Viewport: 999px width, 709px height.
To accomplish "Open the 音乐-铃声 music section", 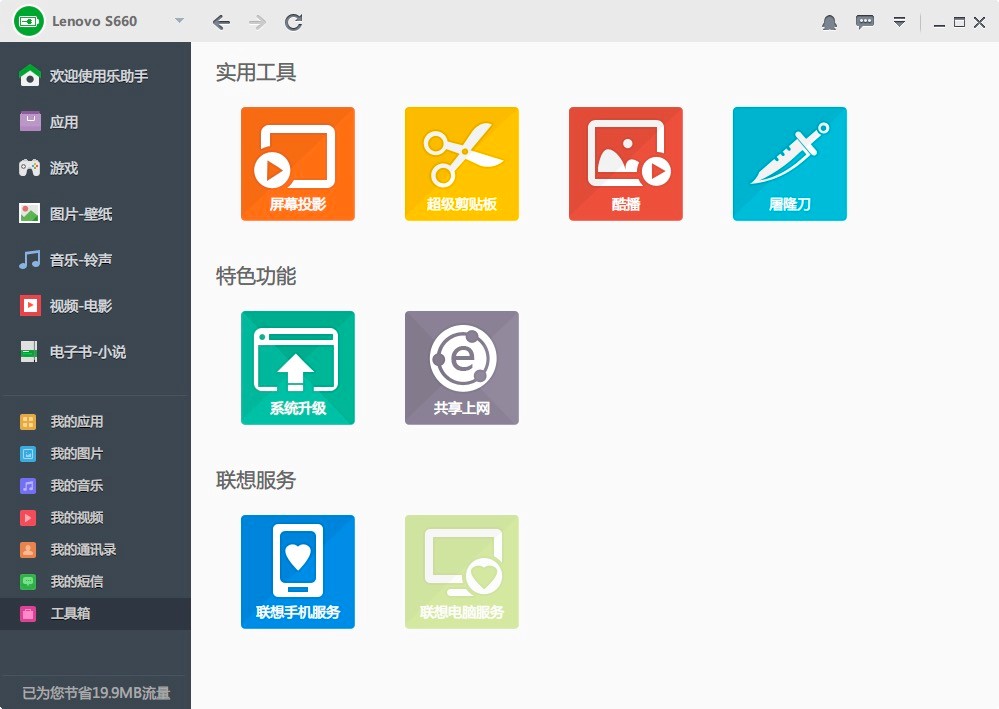I will (x=96, y=259).
